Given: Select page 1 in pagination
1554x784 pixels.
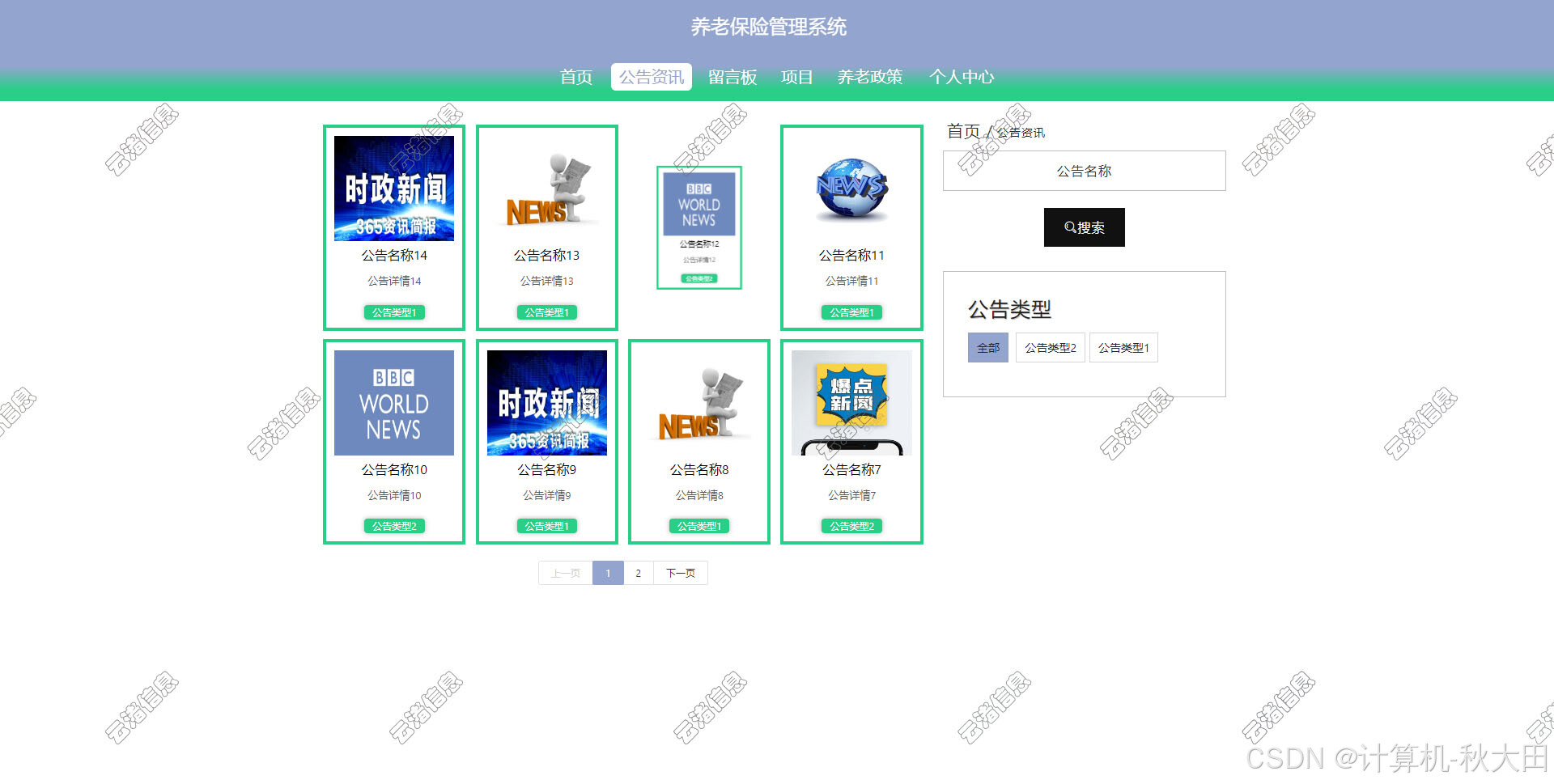Looking at the screenshot, I should tap(608, 573).
